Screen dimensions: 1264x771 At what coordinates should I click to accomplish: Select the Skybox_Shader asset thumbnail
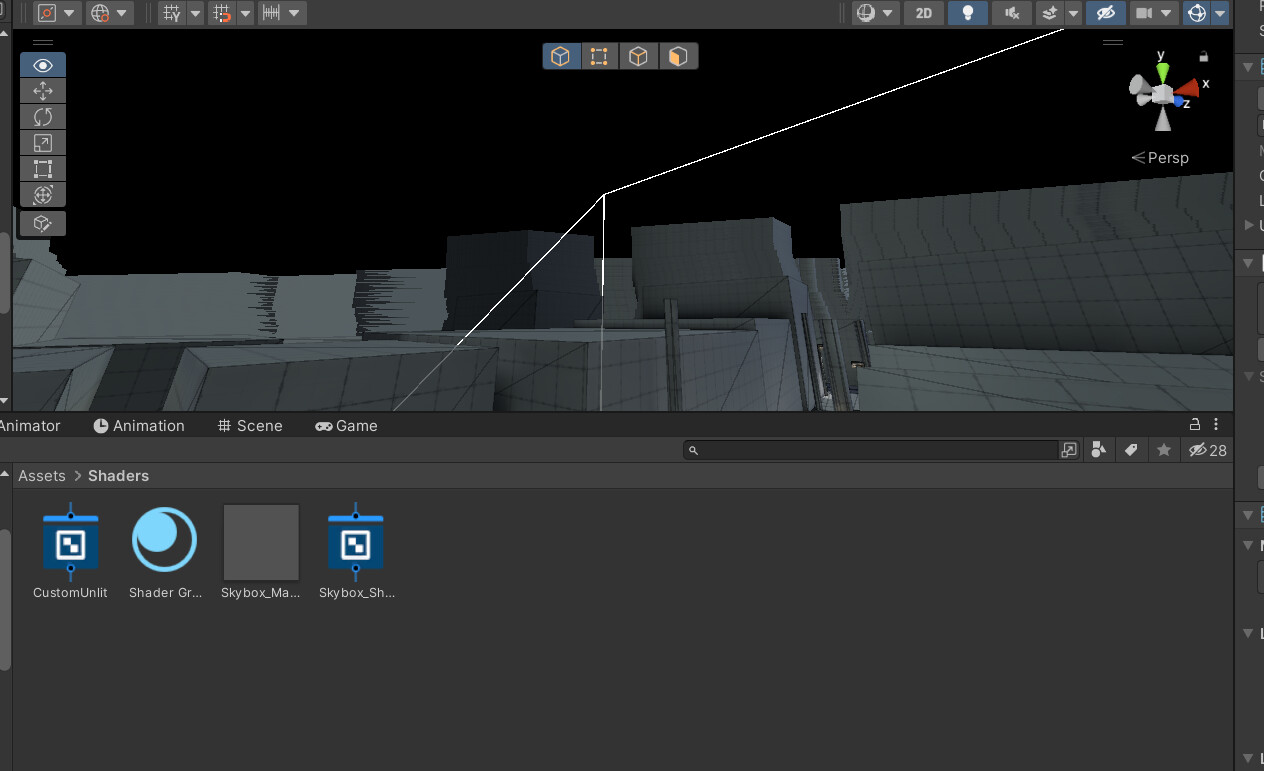356,541
